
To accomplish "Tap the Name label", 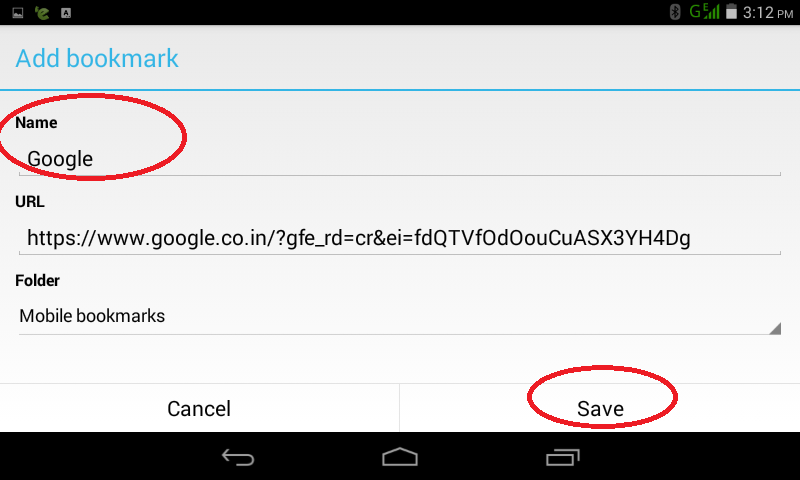I will coord(36,122).
